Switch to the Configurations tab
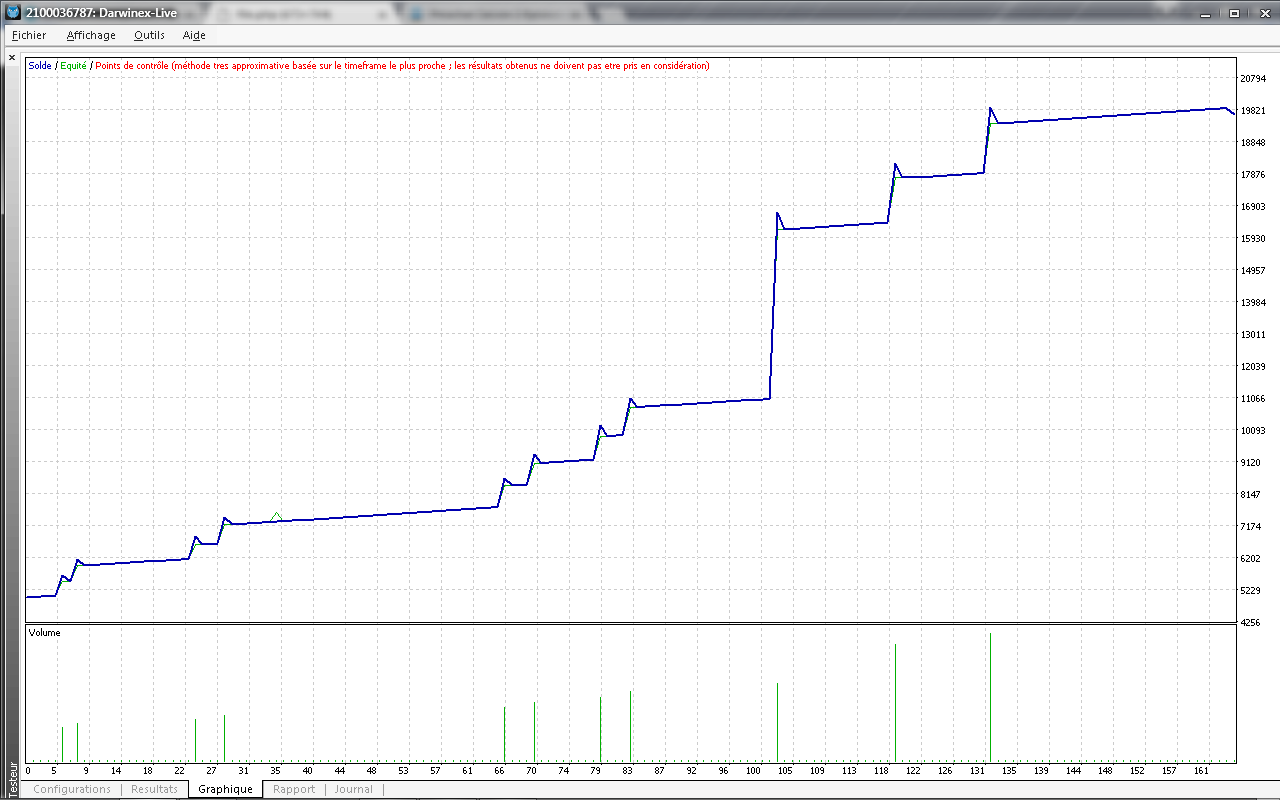Image resolution: width=1280 pixels, height=800 pixels. click(x=72, y=789)
